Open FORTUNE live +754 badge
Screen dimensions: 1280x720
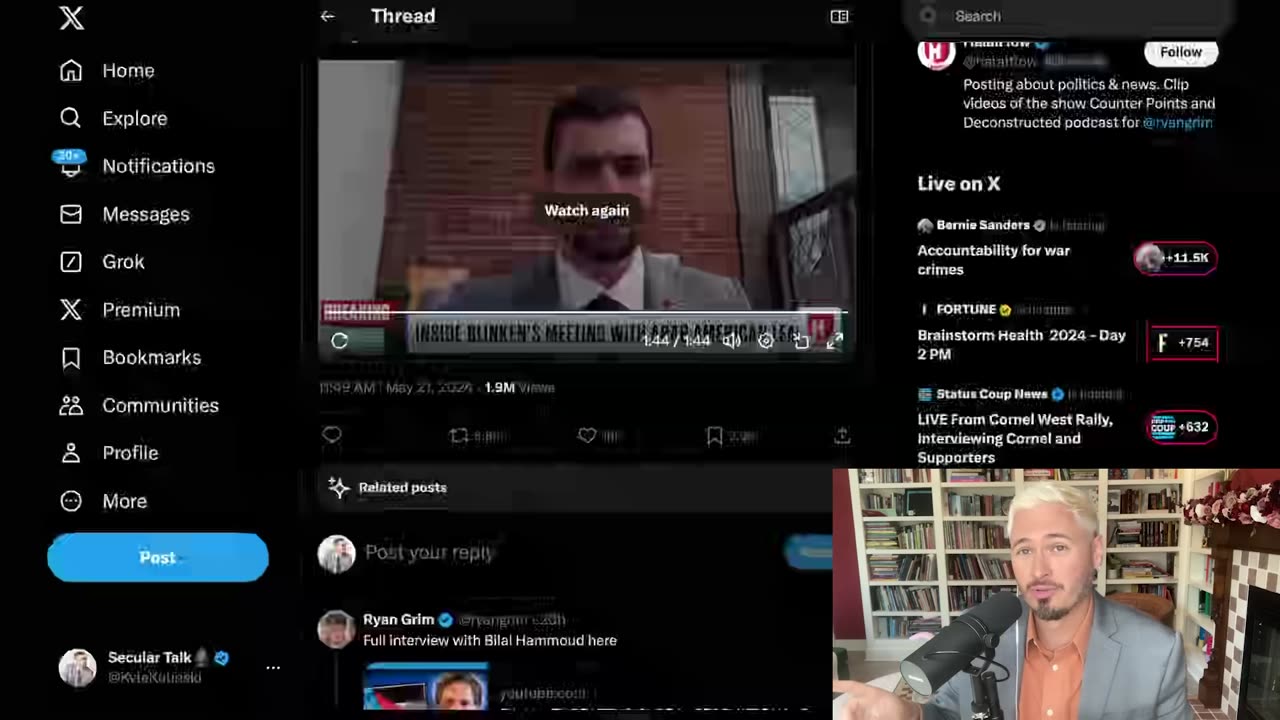click(1183, 342)
